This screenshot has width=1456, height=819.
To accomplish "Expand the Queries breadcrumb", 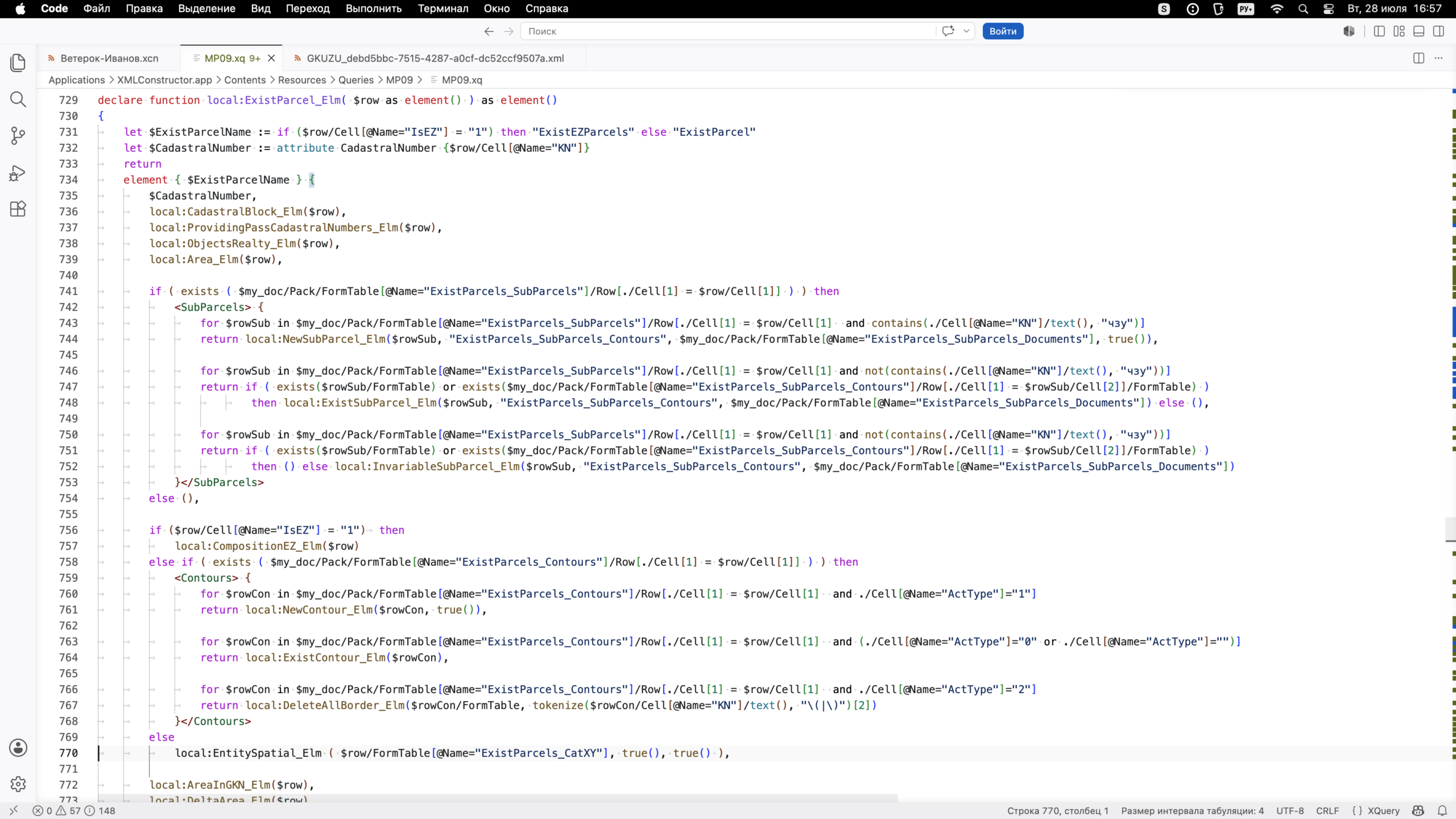I will point(356,80).
